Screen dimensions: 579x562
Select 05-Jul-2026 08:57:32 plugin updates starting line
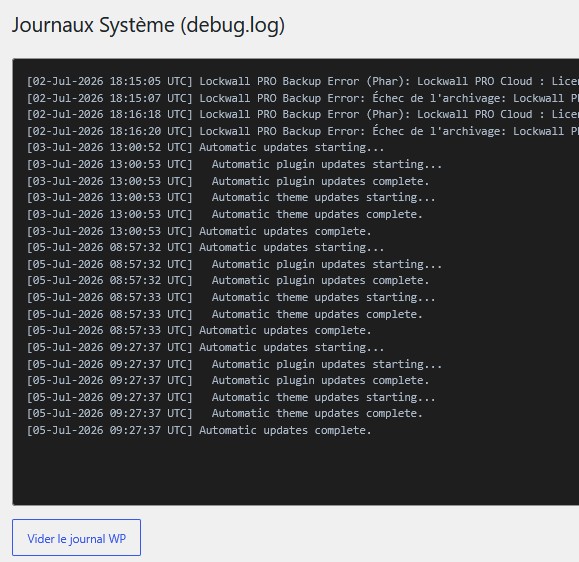[234, 264]
